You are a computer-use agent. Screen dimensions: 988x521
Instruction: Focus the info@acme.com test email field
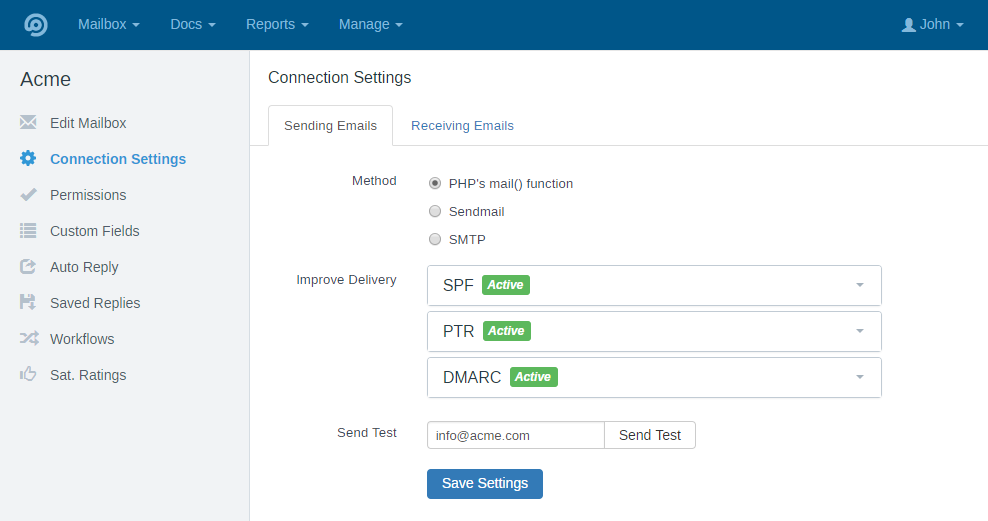pos(515,435)
